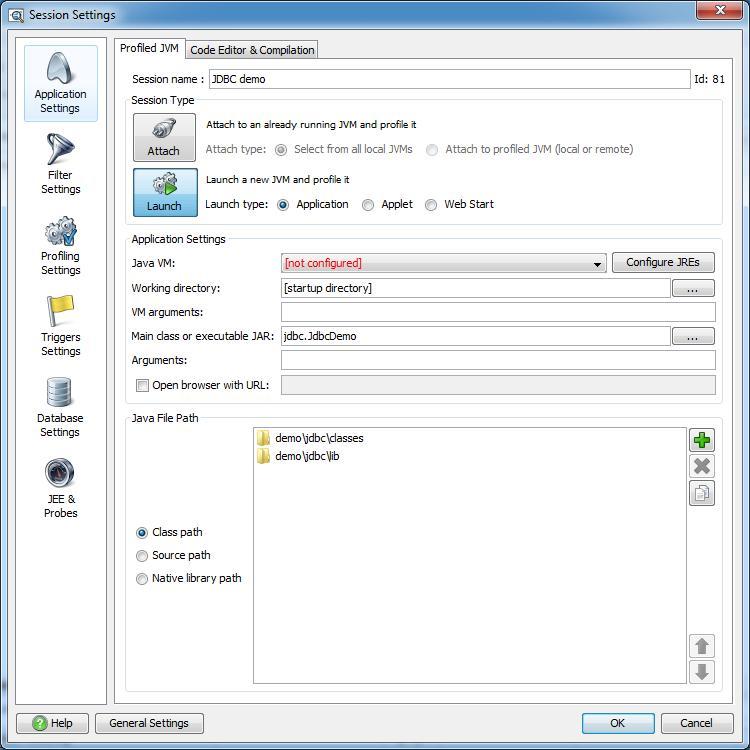
Task: Switch to Profiled JVM tab
Action: click(149, 48)
